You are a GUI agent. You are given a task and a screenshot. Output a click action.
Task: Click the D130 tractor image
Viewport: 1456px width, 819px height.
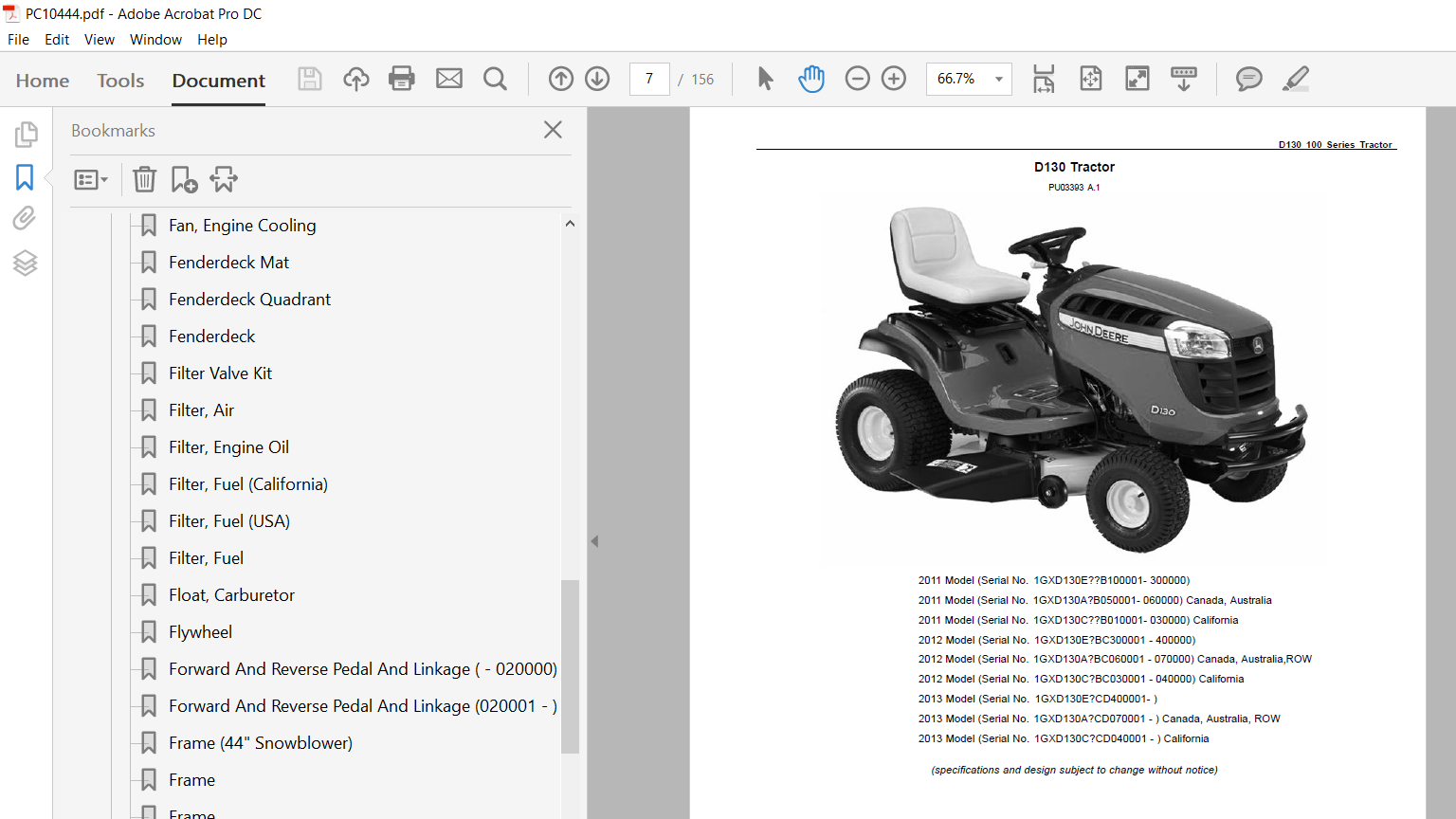click(1072, 379)
